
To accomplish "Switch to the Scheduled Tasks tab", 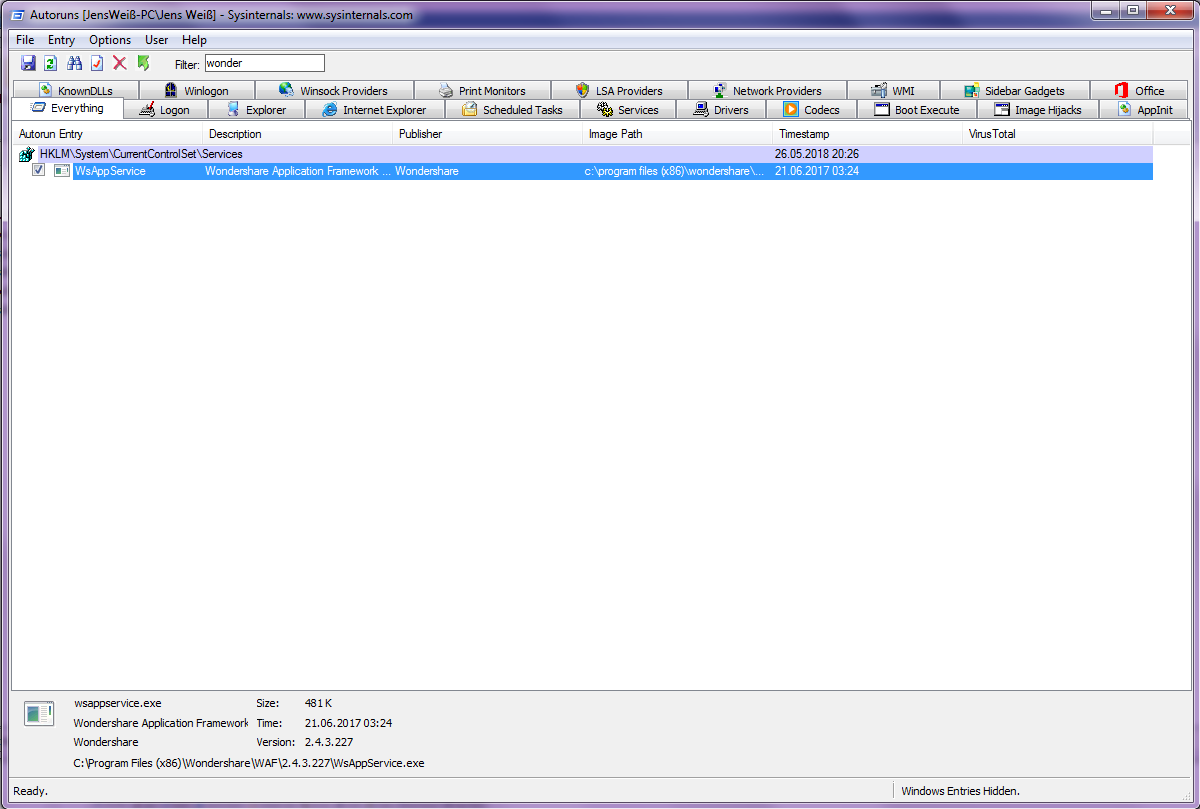I will pos(512,110).
